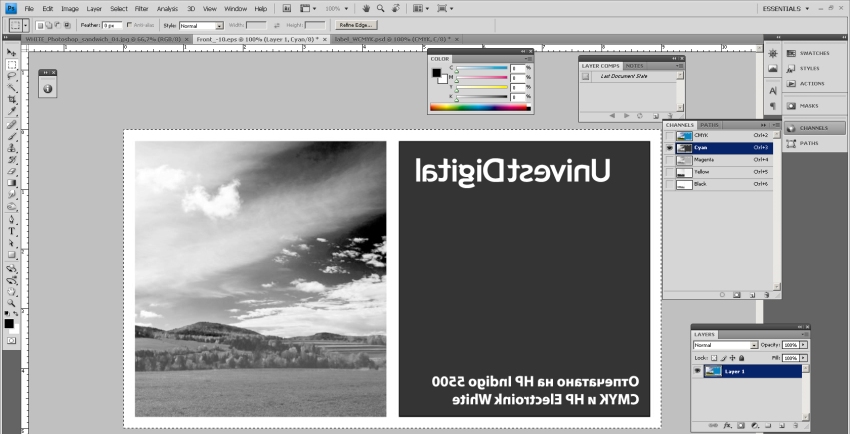The image size is (850, 434).
Task: Click the CMYK color spectrum ramp
Action: tap(480, 107)
